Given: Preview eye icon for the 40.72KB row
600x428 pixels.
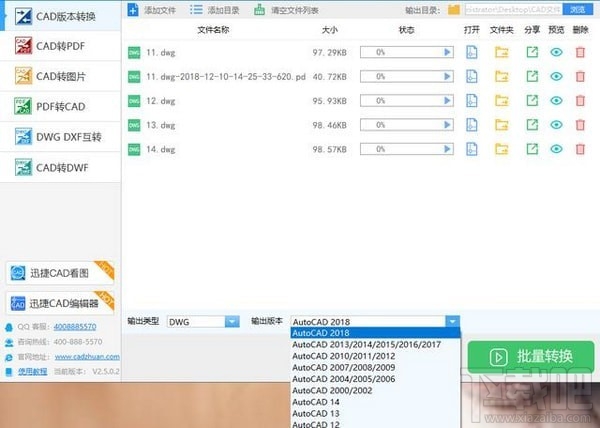Looking at the screenshot, I should pyautogui.click(x=556, y=76).
